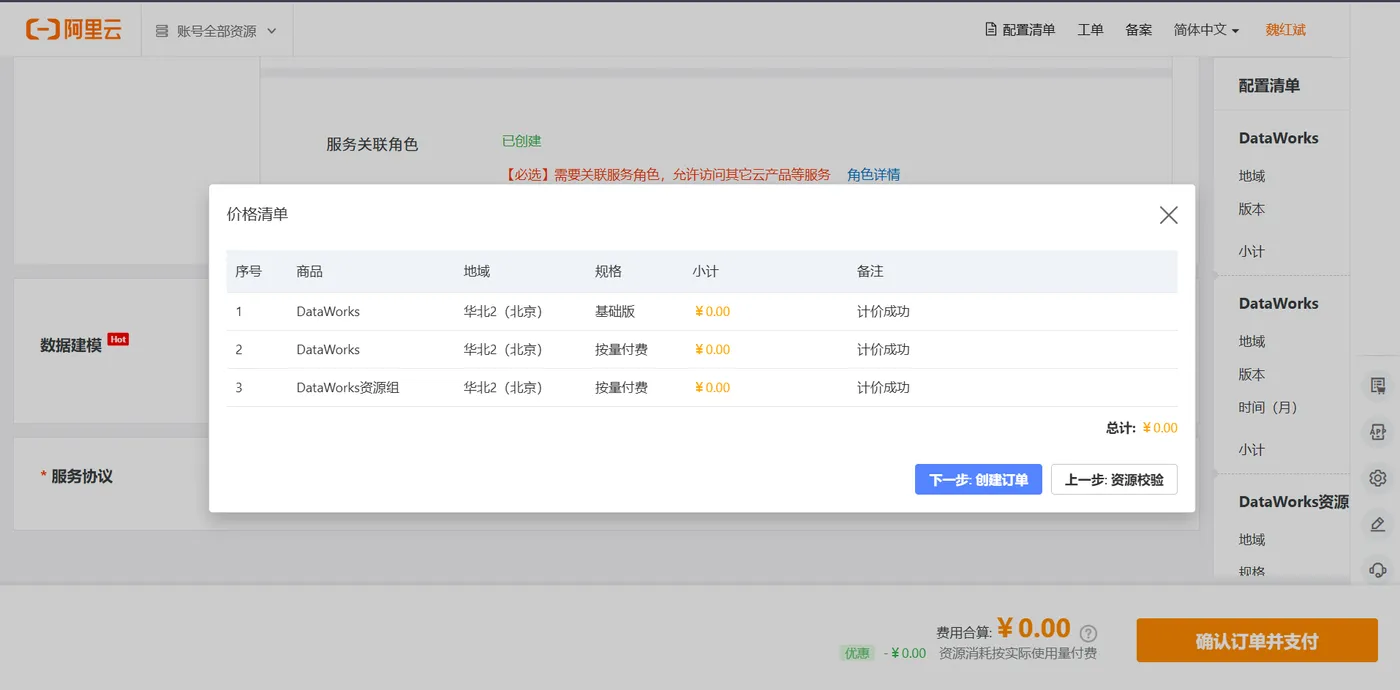Click the Hot badge next to 数据建模
Viewport: 1400px width, 690px height.
point(118,339)
